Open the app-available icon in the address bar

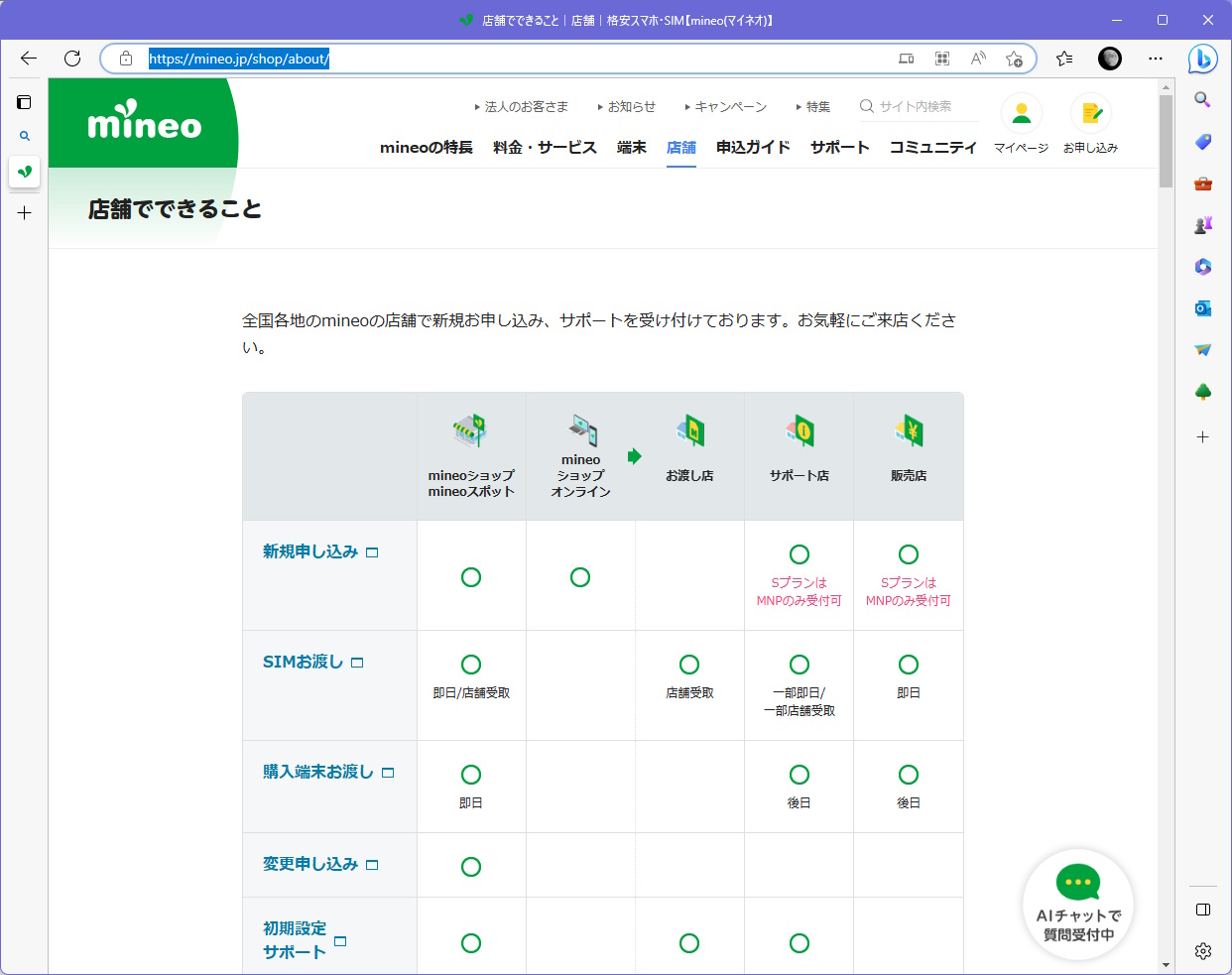[x=906, y=59]
